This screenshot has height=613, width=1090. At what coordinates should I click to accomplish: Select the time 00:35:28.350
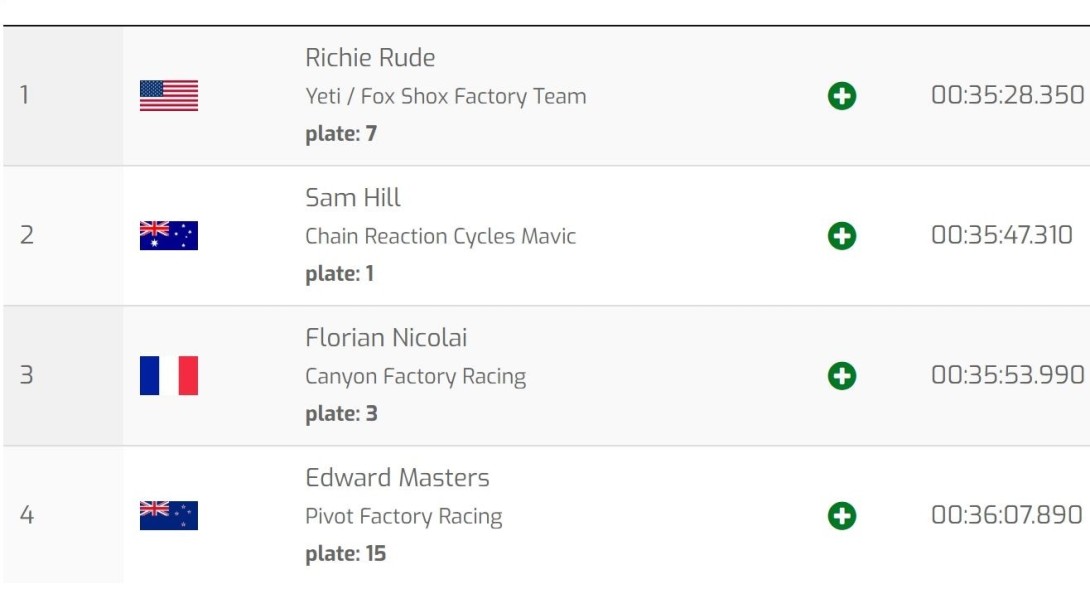1008,95
